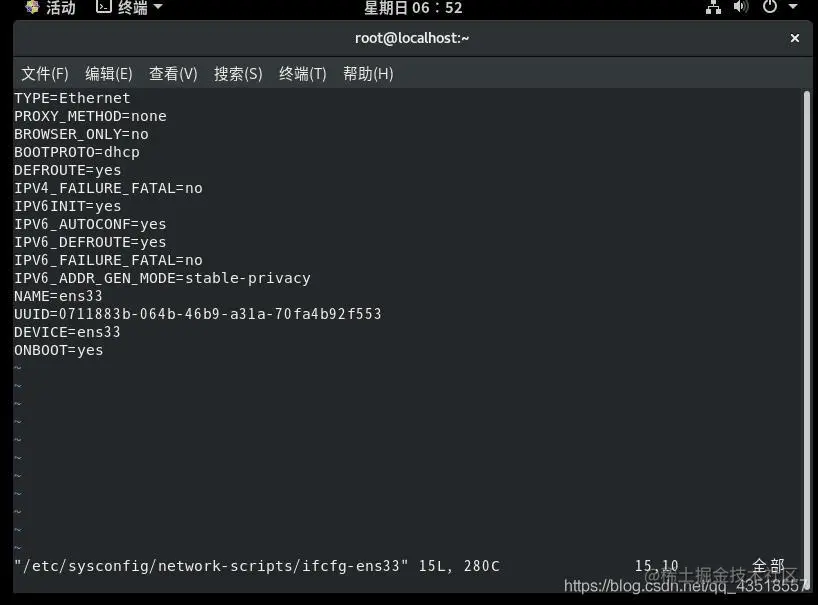Click the line ONBOOT=yes

pos(59,350)
